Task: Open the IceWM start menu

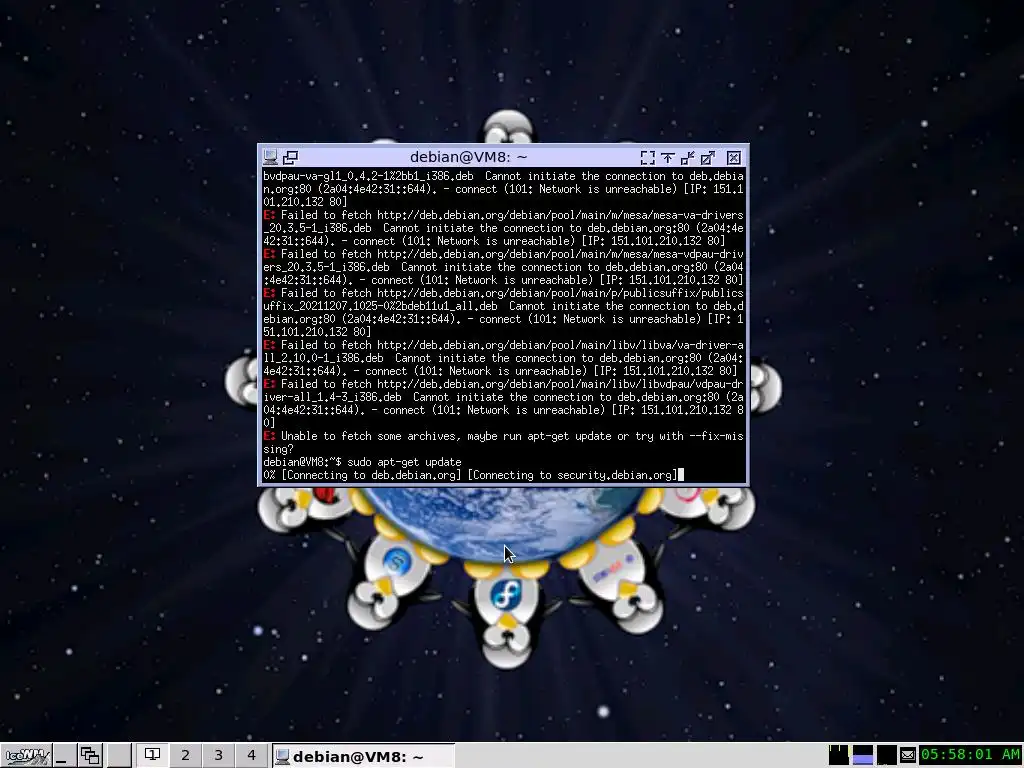Action: tap(25, 756)
